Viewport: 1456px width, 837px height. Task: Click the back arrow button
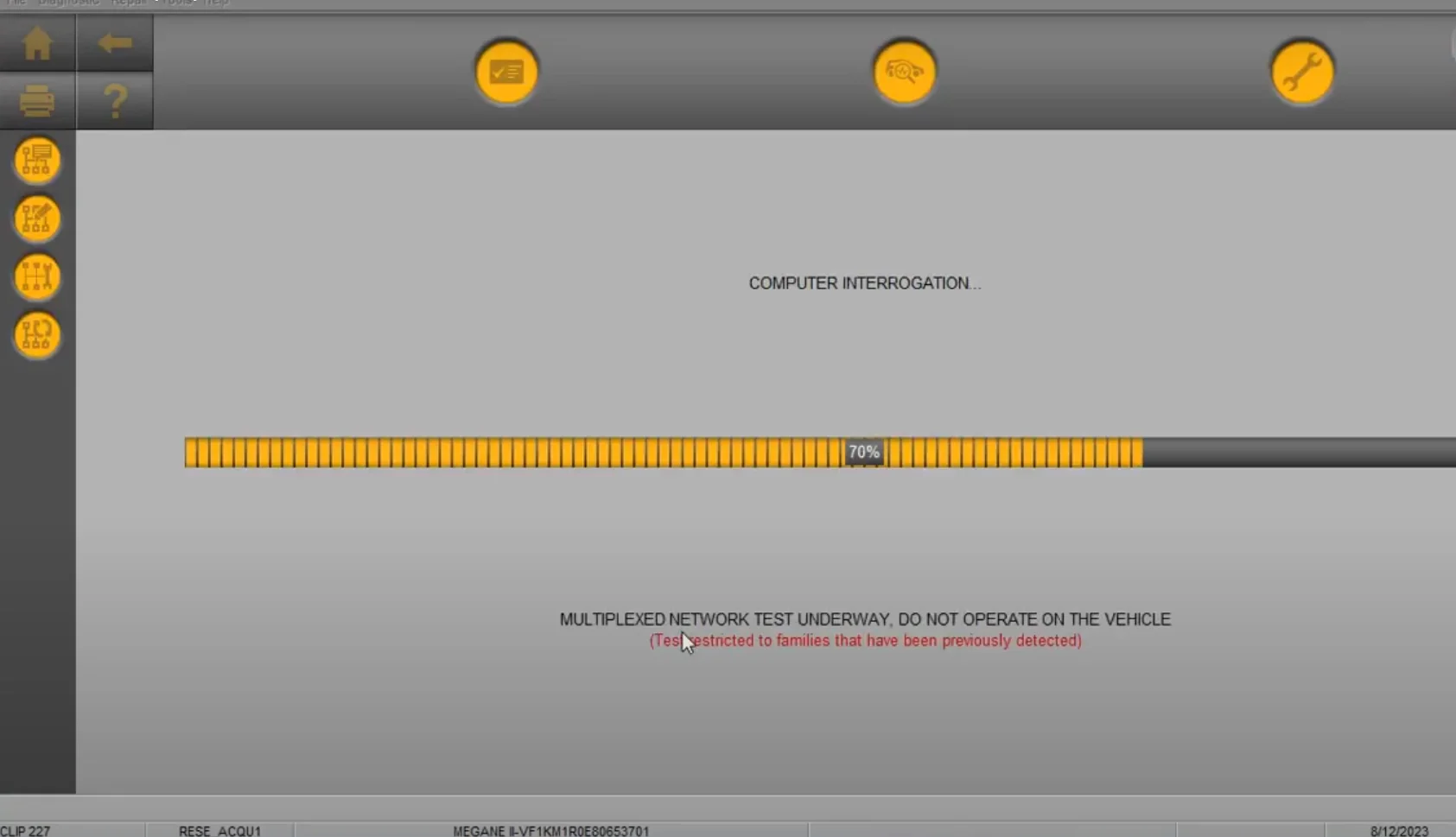click(x=115, y=43)
